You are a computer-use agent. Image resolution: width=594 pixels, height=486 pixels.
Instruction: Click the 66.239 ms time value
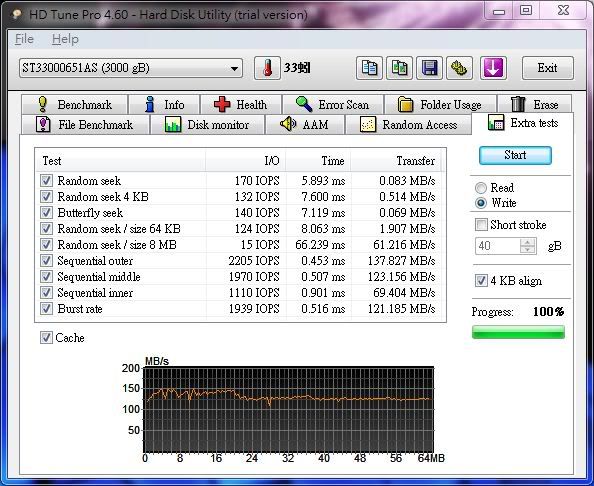tap(320, 245)
